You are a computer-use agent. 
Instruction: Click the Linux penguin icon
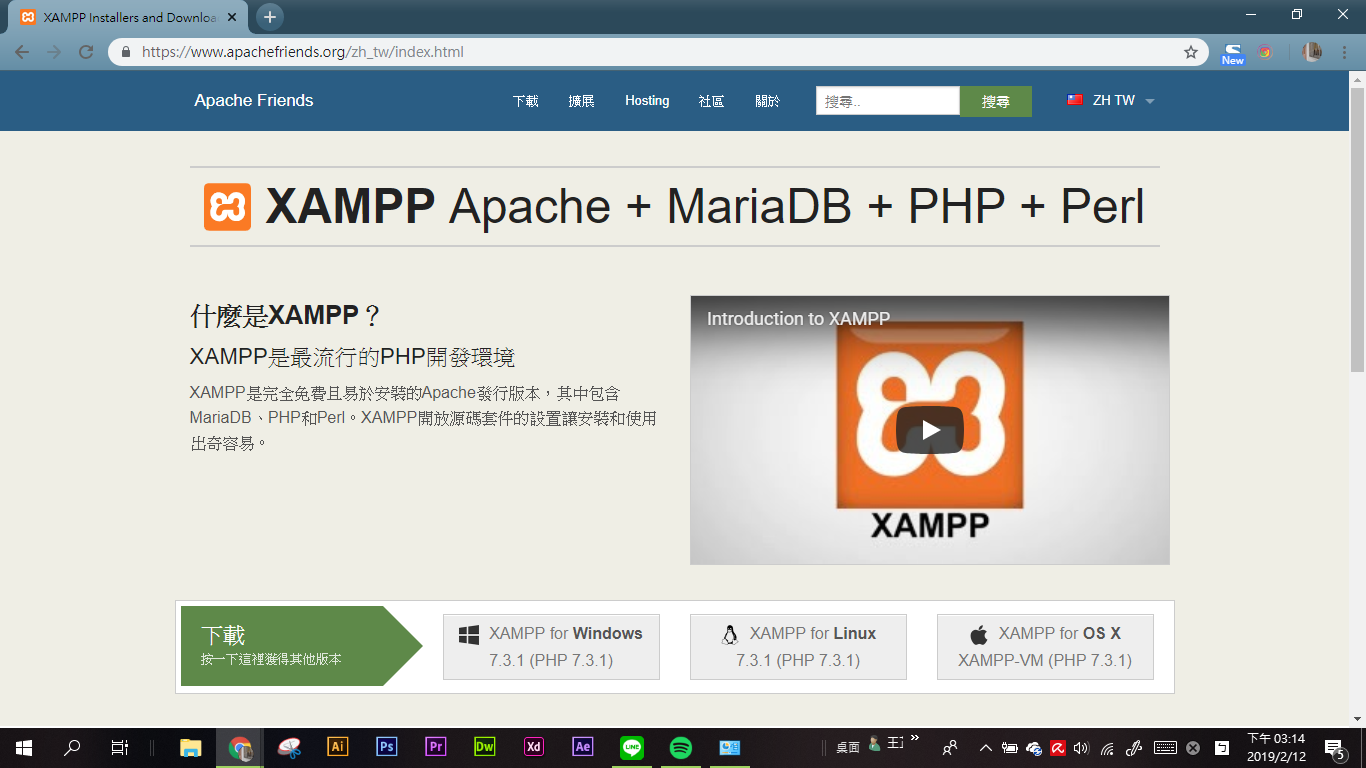pos(730,634)
